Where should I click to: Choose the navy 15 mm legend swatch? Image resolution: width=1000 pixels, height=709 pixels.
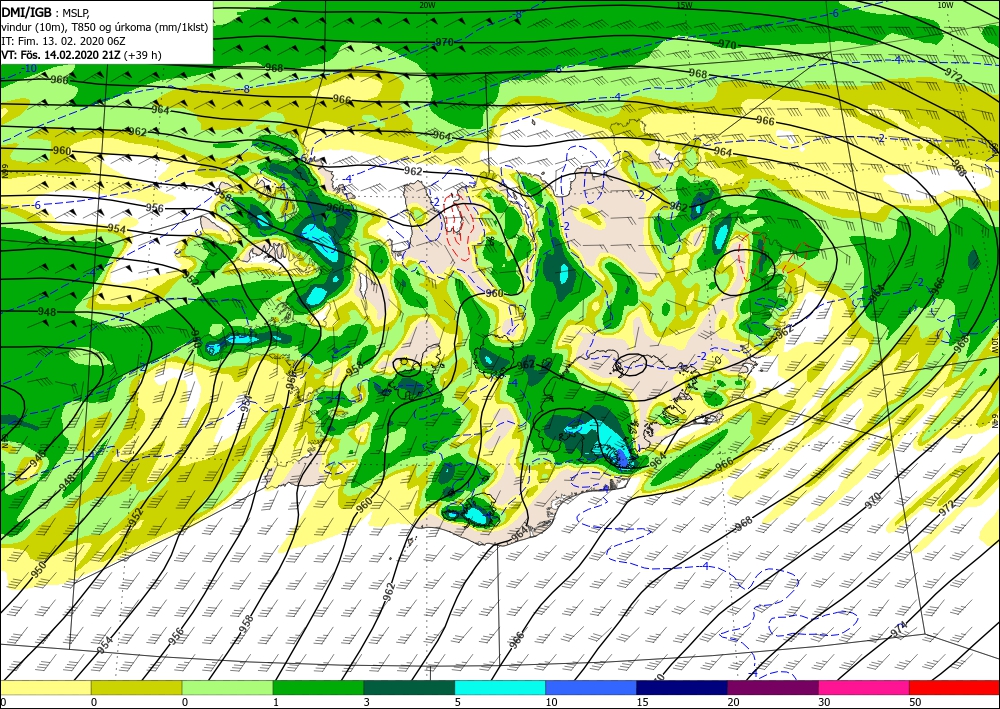[682, 687]
